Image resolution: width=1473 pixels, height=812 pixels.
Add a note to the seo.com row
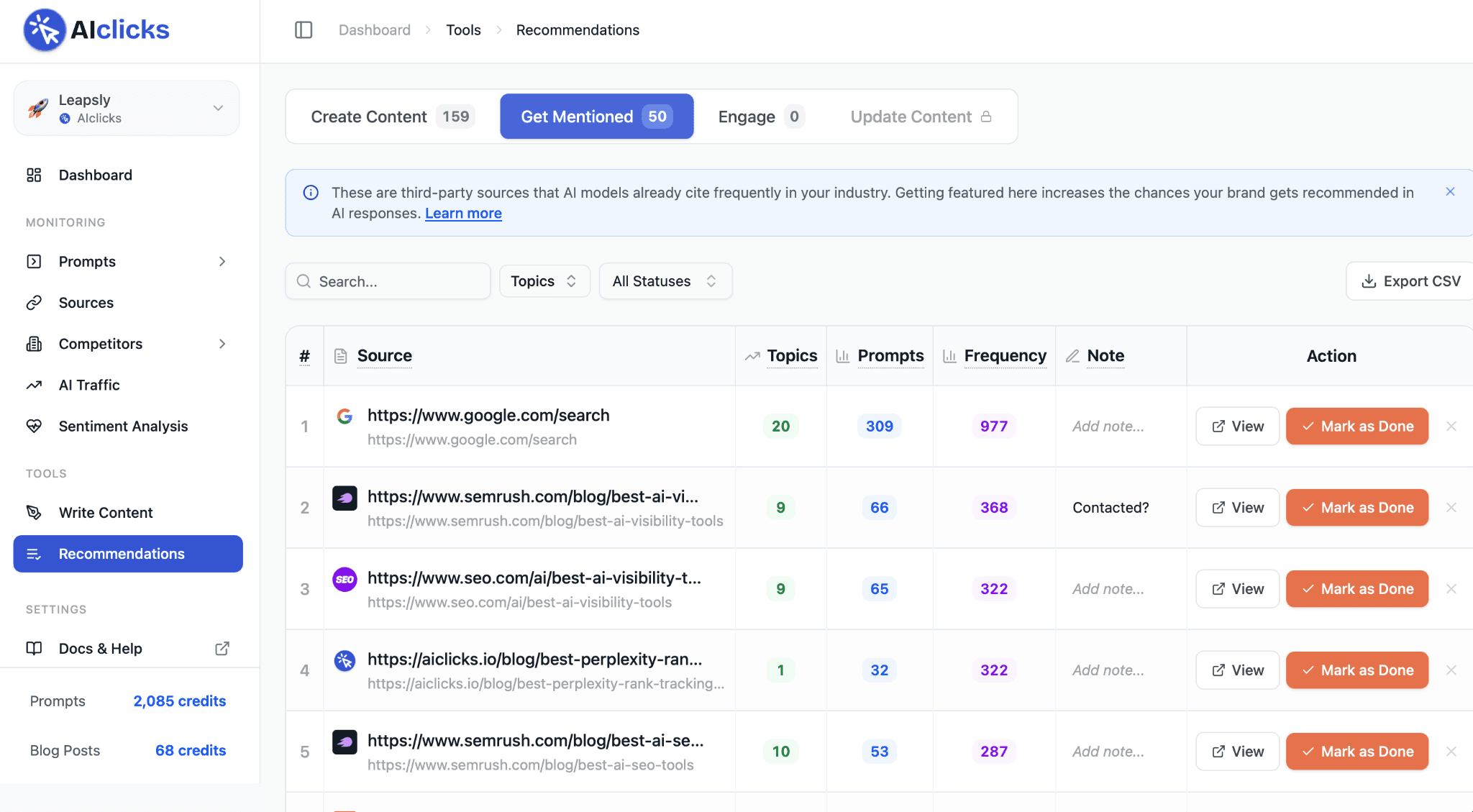click(1108, 588)
